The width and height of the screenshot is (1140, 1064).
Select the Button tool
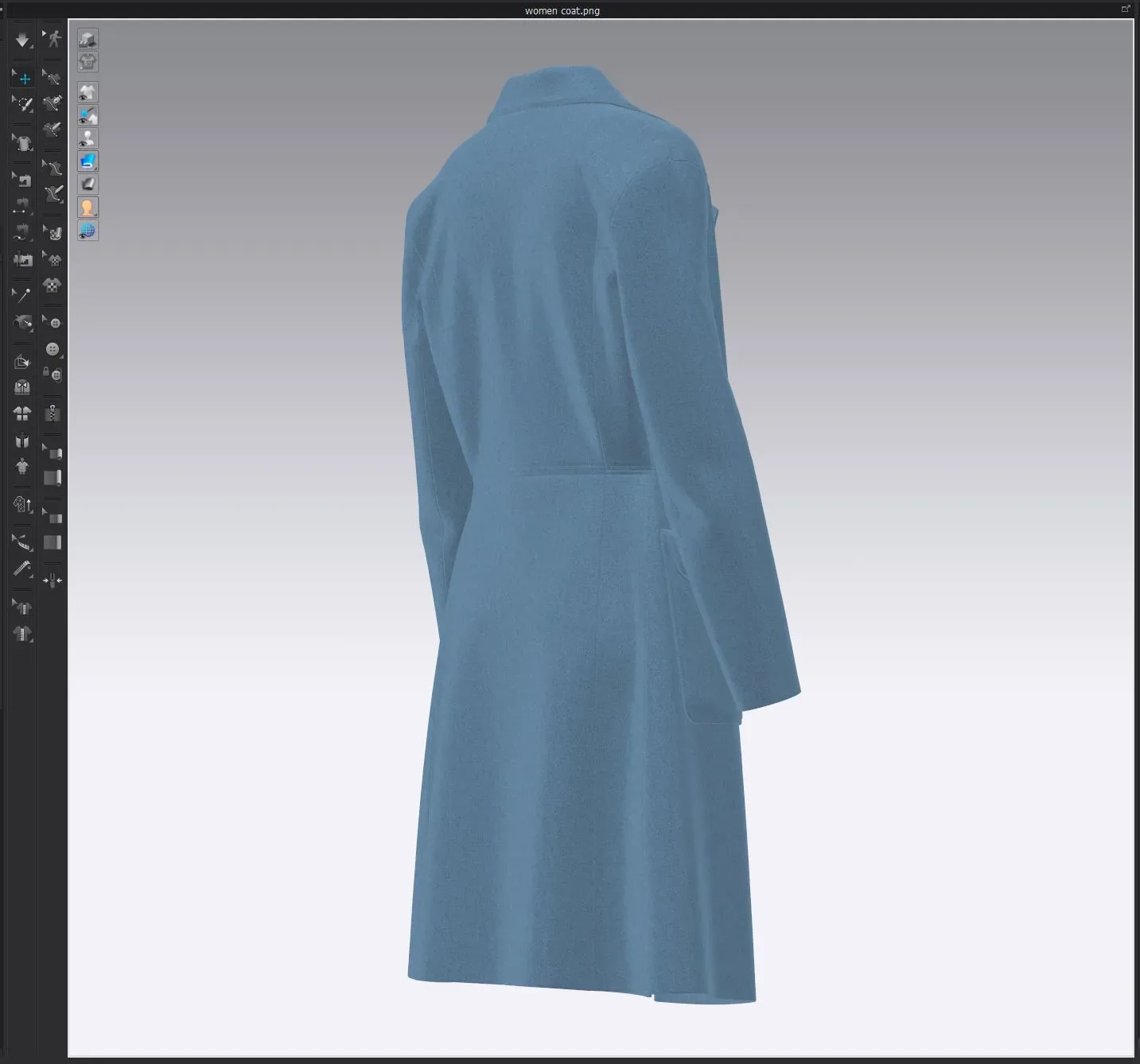pyautogui.click(x=53, y=348)
